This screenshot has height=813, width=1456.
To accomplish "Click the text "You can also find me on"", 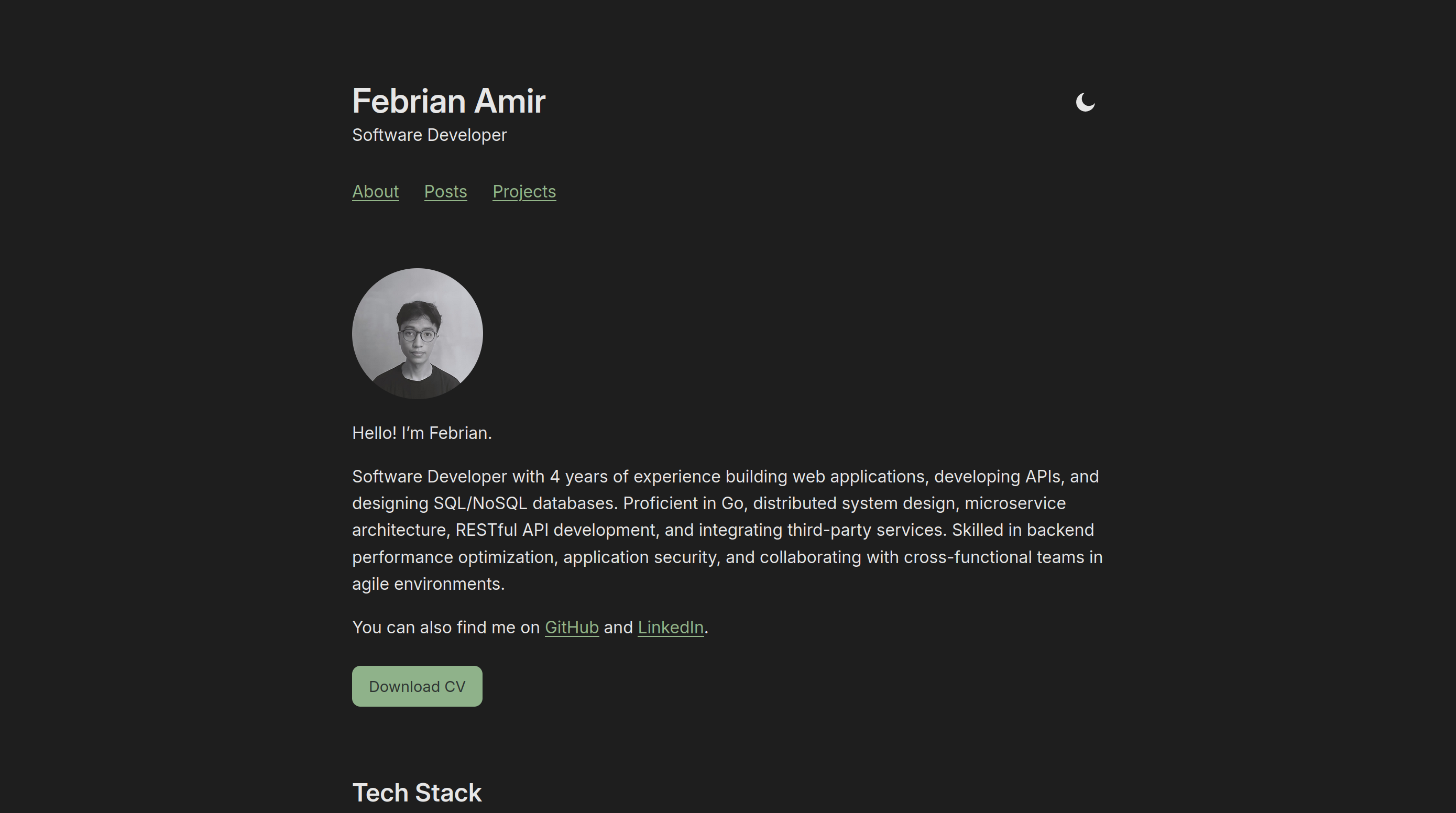I will 445,627.
